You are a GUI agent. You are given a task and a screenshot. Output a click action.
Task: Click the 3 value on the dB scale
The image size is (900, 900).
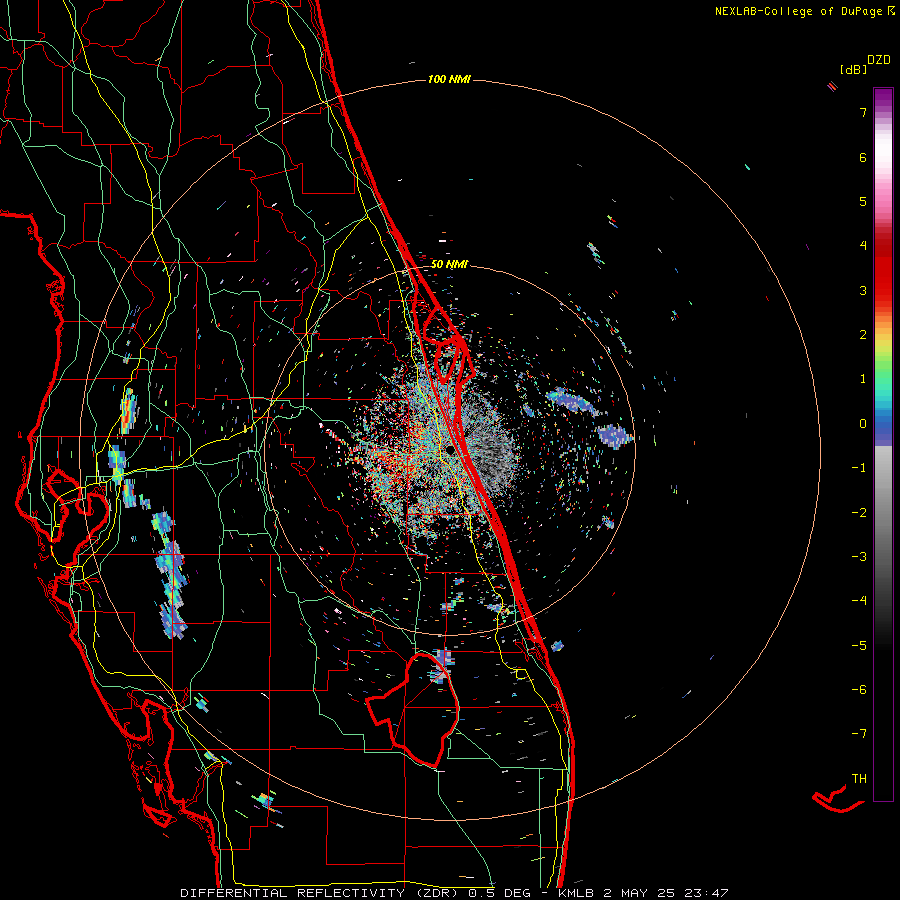point(863,290)
